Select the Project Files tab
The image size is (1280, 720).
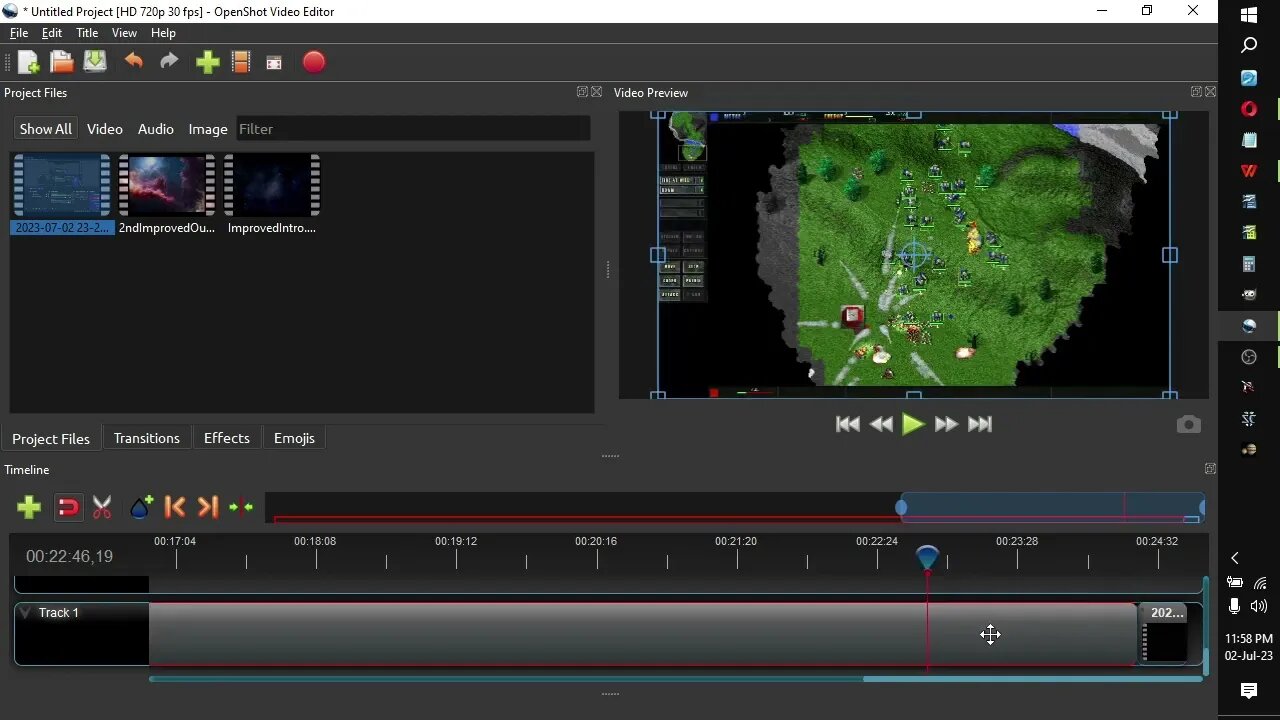pyautogui.click(x=51, y=439)
